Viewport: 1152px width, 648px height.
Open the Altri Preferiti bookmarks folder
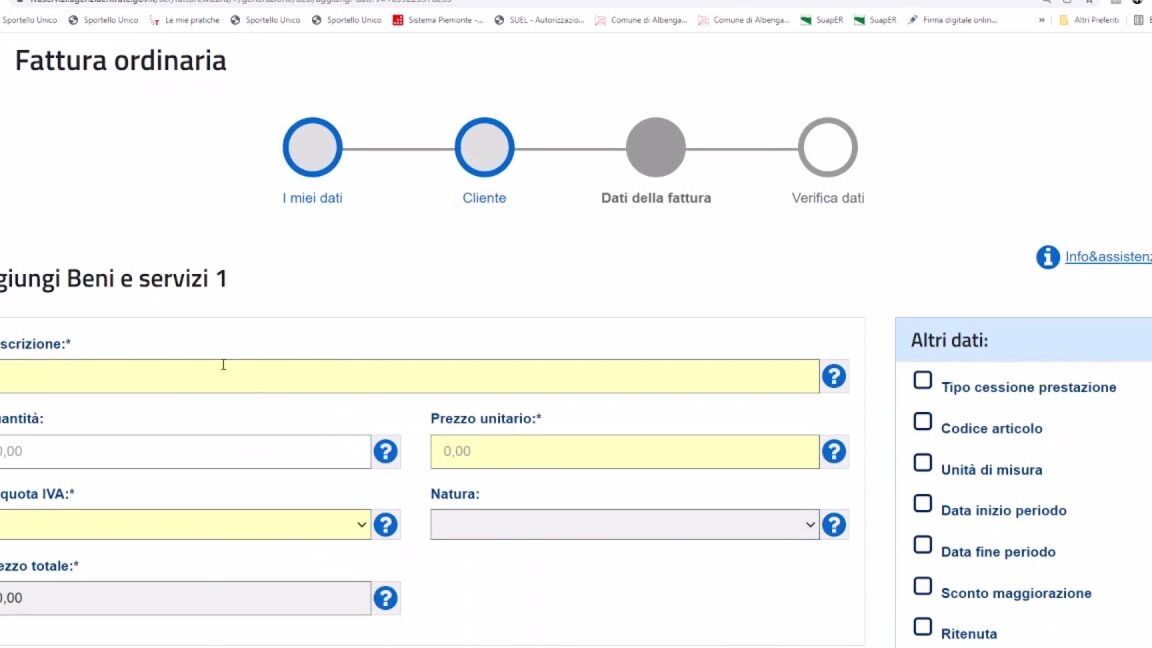(x=1089, y=20)
